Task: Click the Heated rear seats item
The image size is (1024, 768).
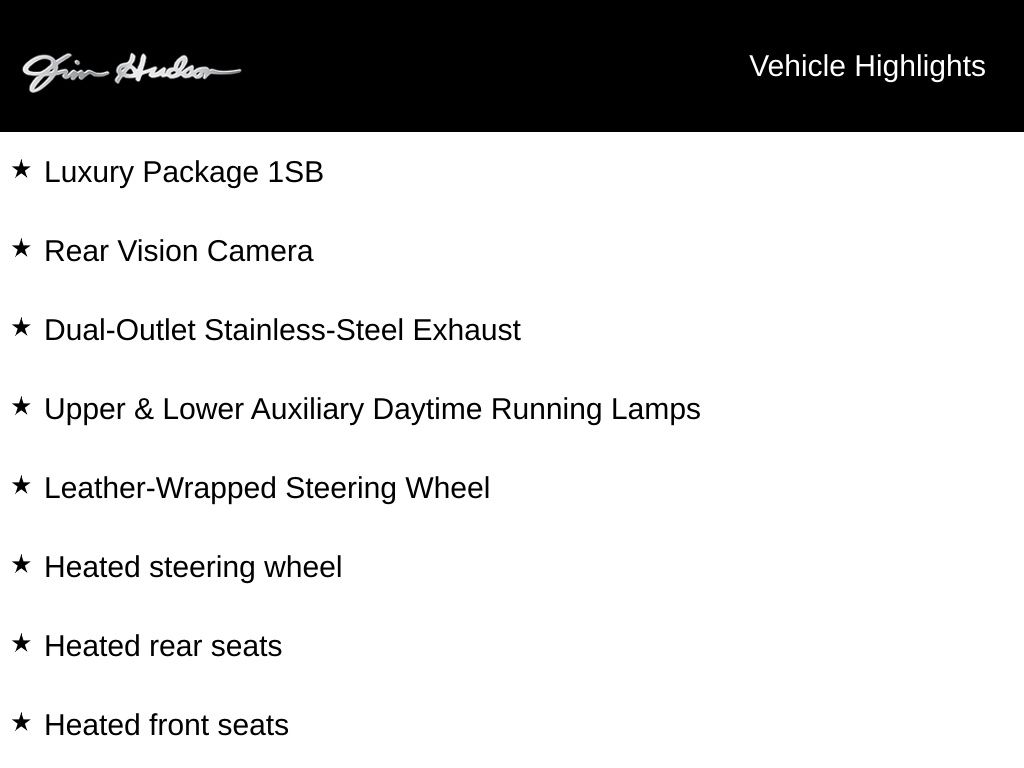Action: (x=163, y=646)
